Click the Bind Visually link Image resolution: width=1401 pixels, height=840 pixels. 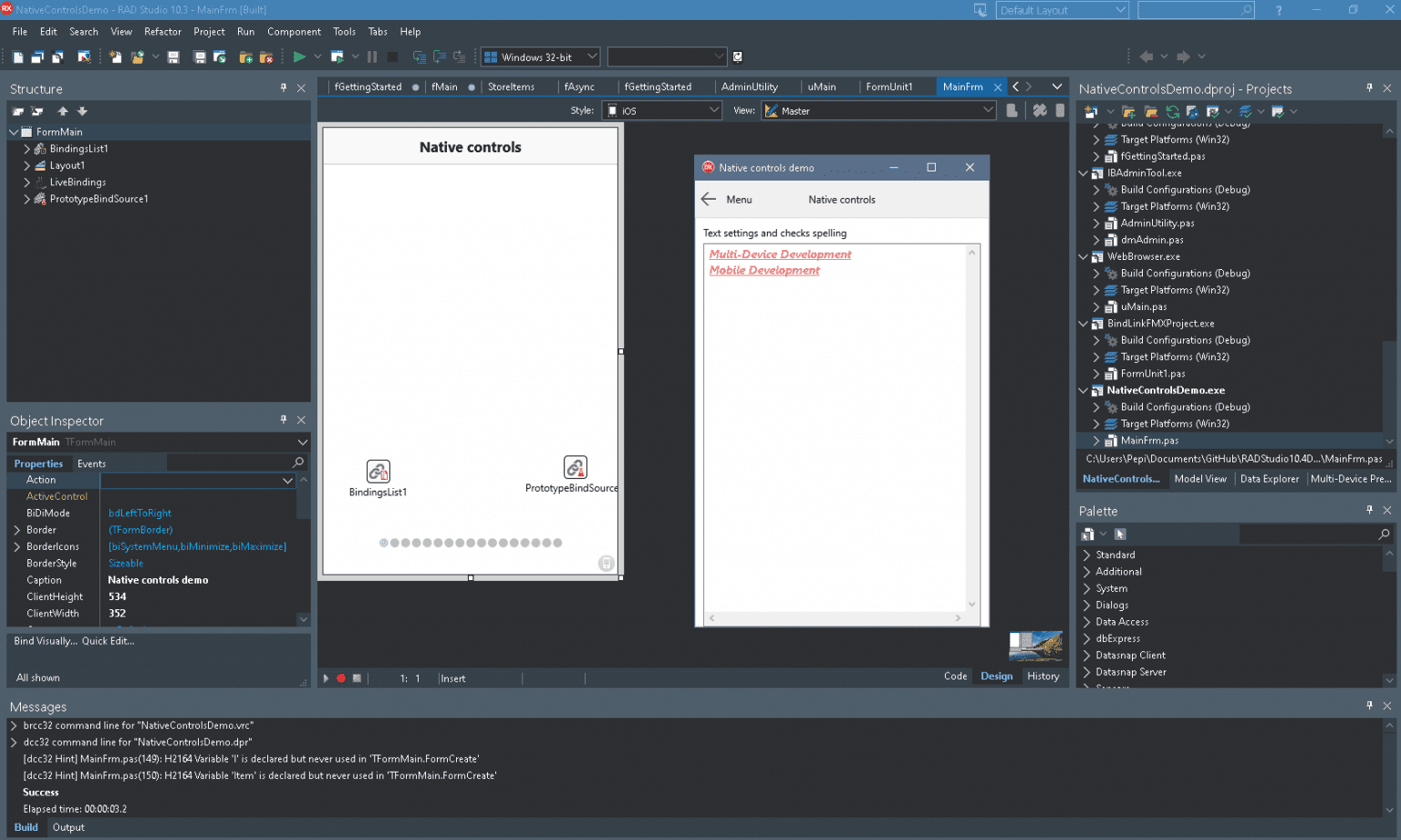[46, 641]
